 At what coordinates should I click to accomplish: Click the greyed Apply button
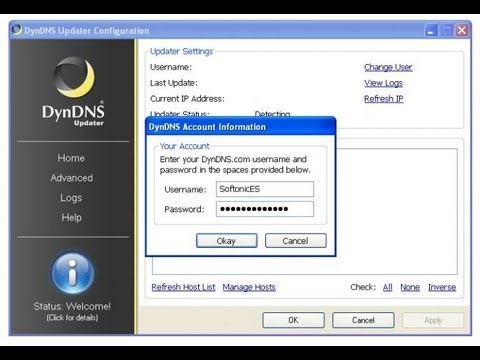pyautogui.click(x=433, y=320)
